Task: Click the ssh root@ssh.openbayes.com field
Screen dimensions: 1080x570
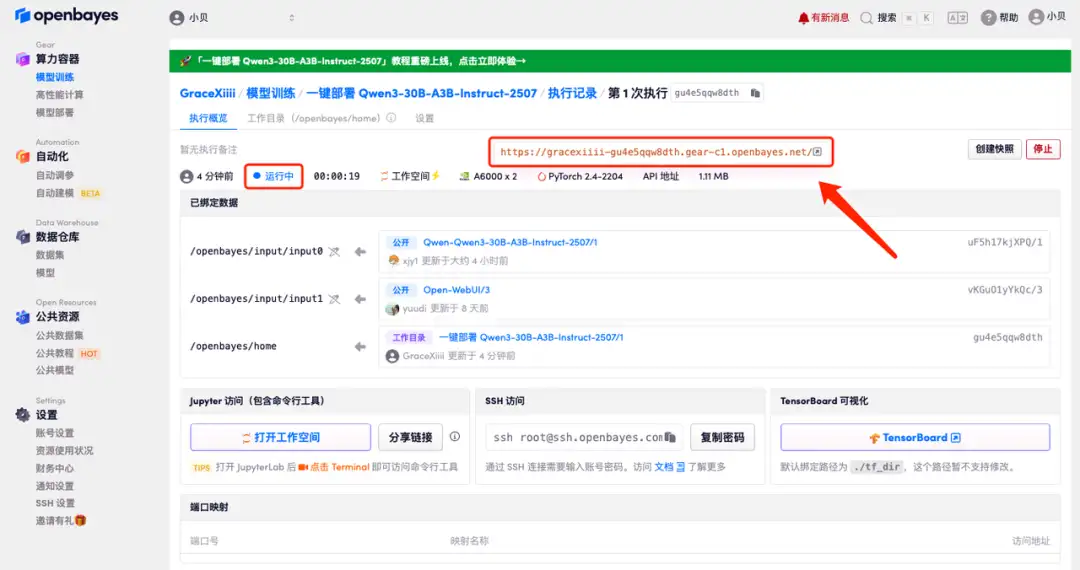Action: pos(584,437)
